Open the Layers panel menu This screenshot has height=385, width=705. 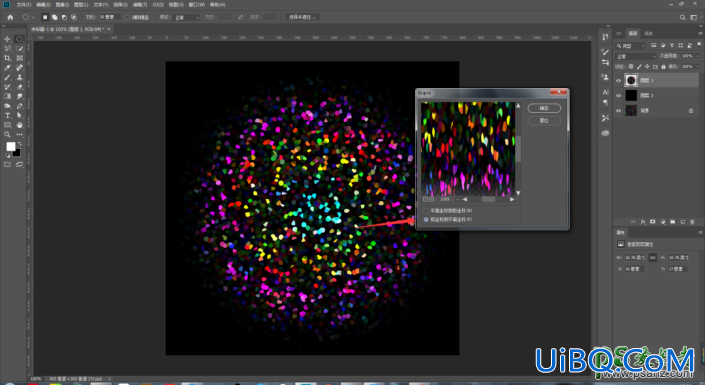701,33
